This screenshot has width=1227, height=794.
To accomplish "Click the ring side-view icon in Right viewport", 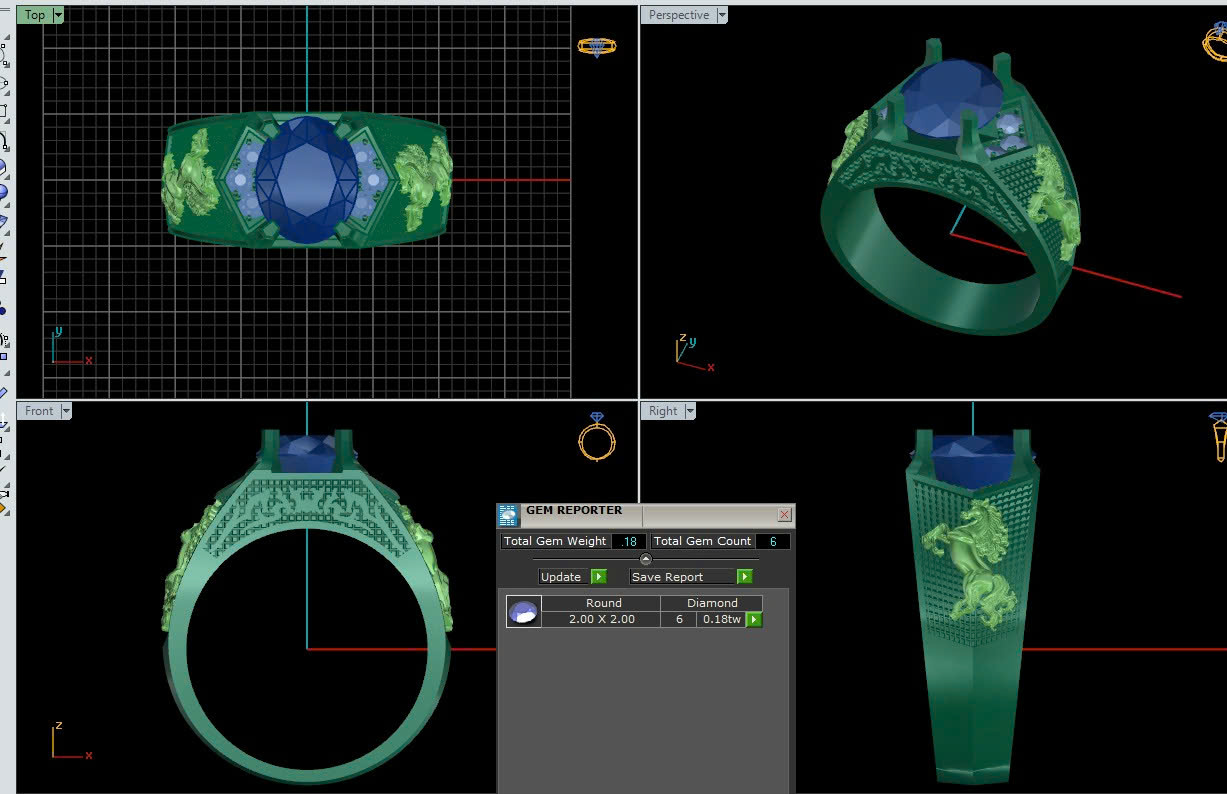I will point(1218,437).
